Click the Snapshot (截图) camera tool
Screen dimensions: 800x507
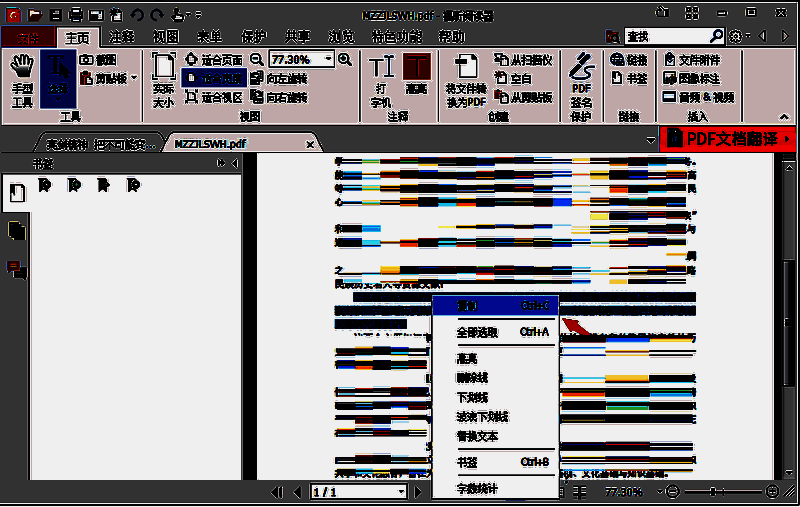[x=98, y=60]
